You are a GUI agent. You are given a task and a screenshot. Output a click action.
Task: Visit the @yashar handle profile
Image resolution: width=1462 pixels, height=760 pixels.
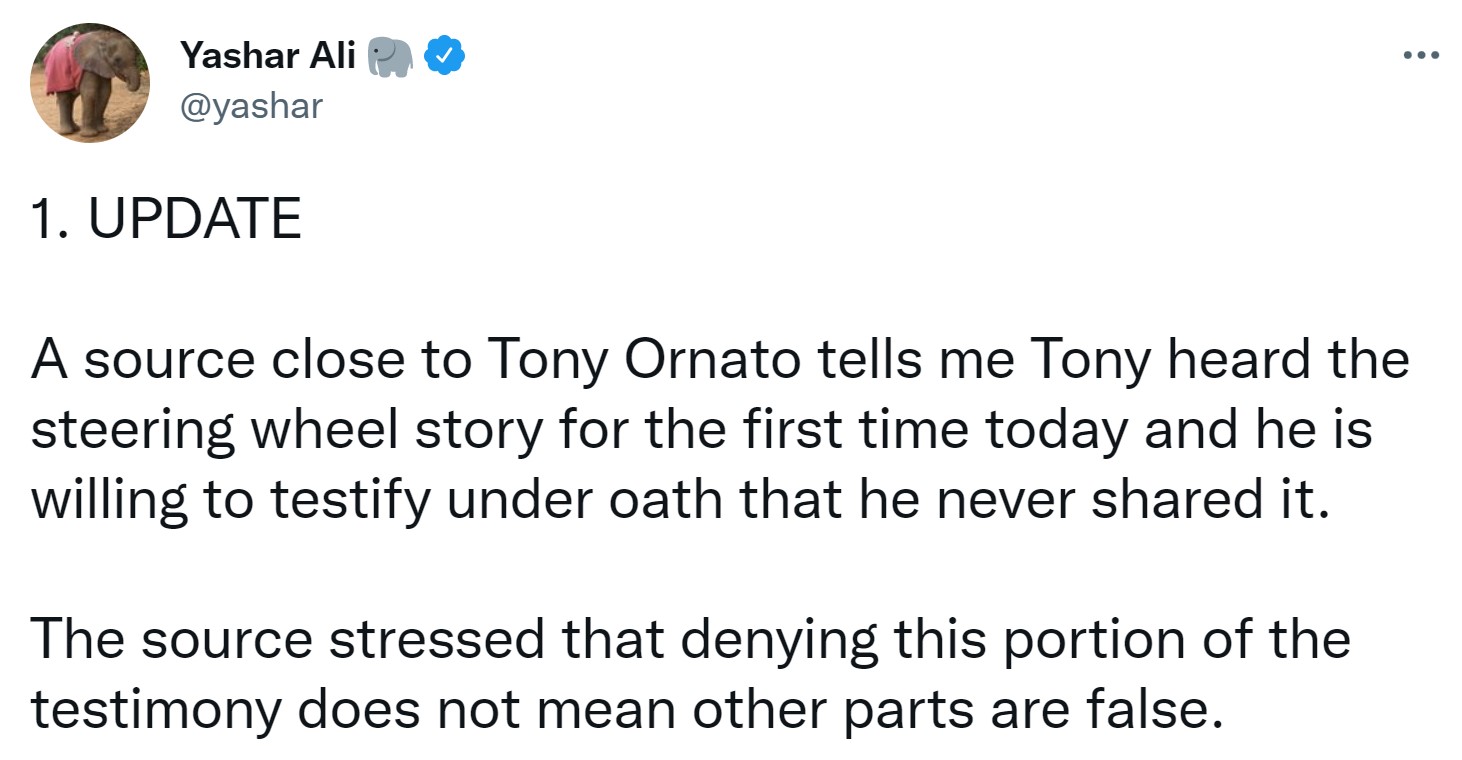coord(251,105)
